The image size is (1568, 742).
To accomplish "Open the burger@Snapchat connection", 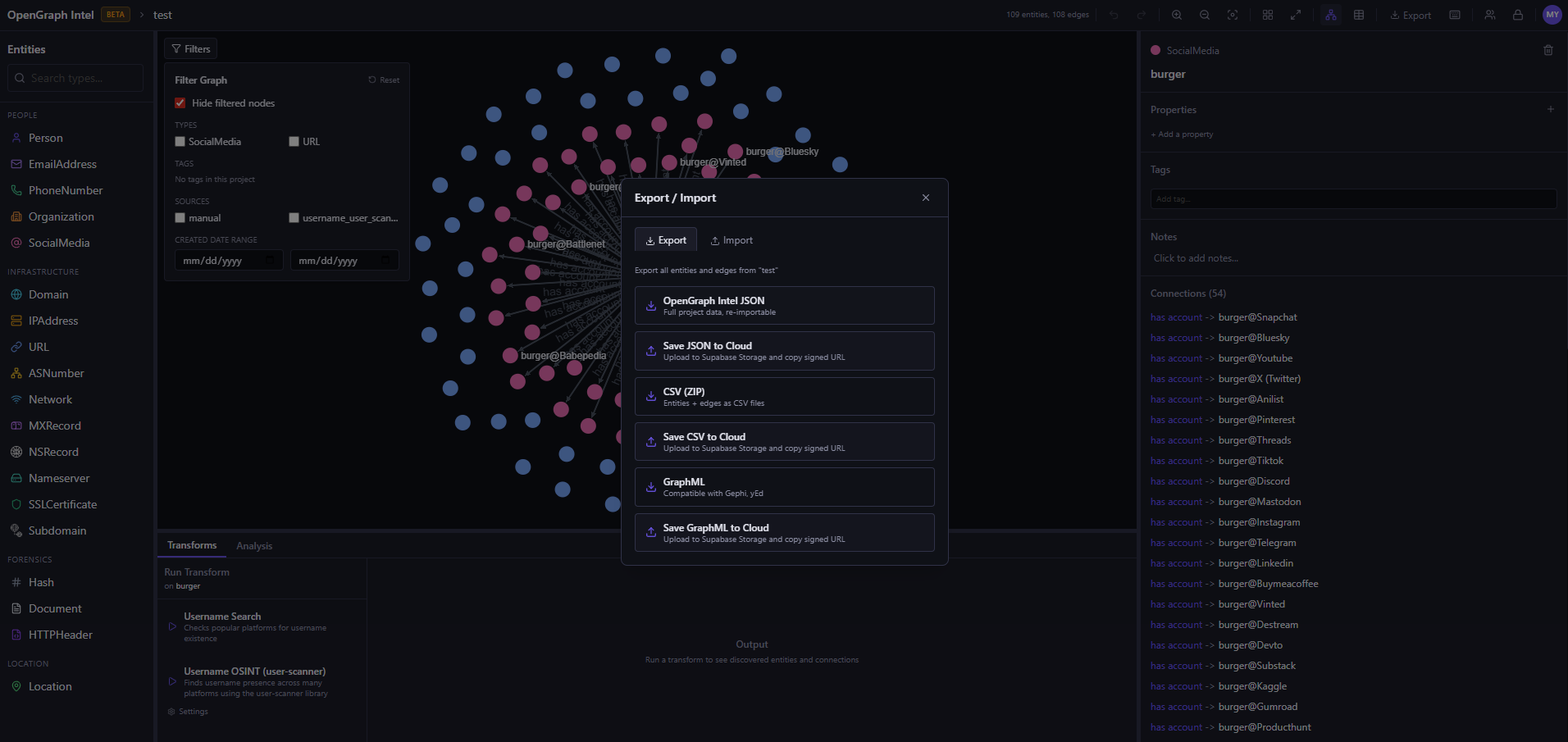I will (1258, 317).
